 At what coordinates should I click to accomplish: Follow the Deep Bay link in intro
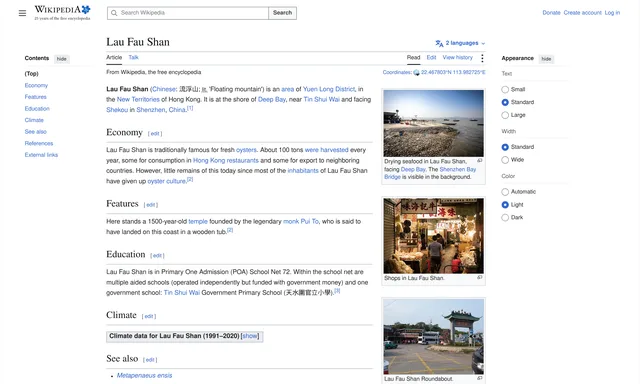click(x=271, y=100)
